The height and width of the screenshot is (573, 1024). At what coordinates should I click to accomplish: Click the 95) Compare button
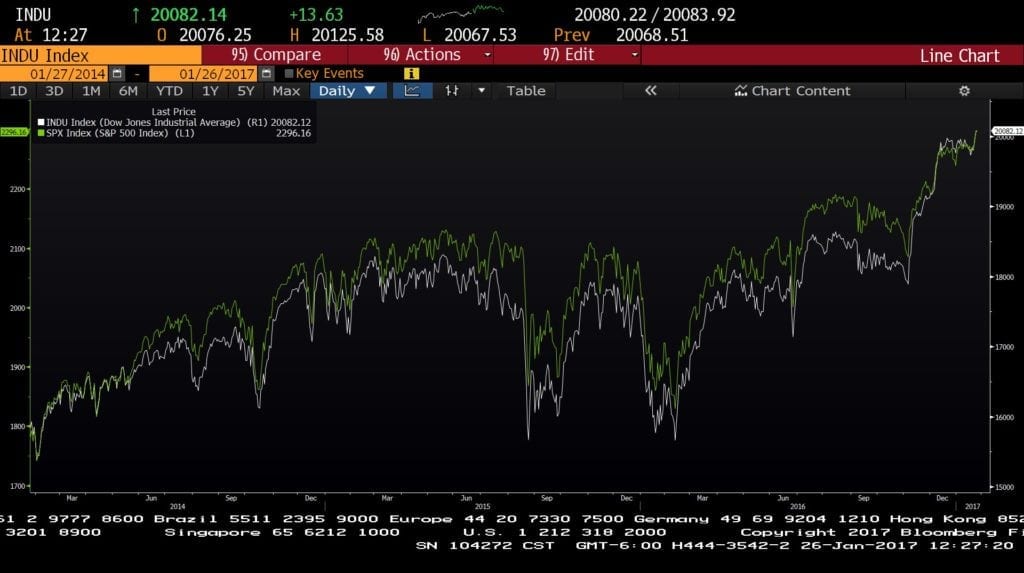pyautogui.click(x=275, y=55)
